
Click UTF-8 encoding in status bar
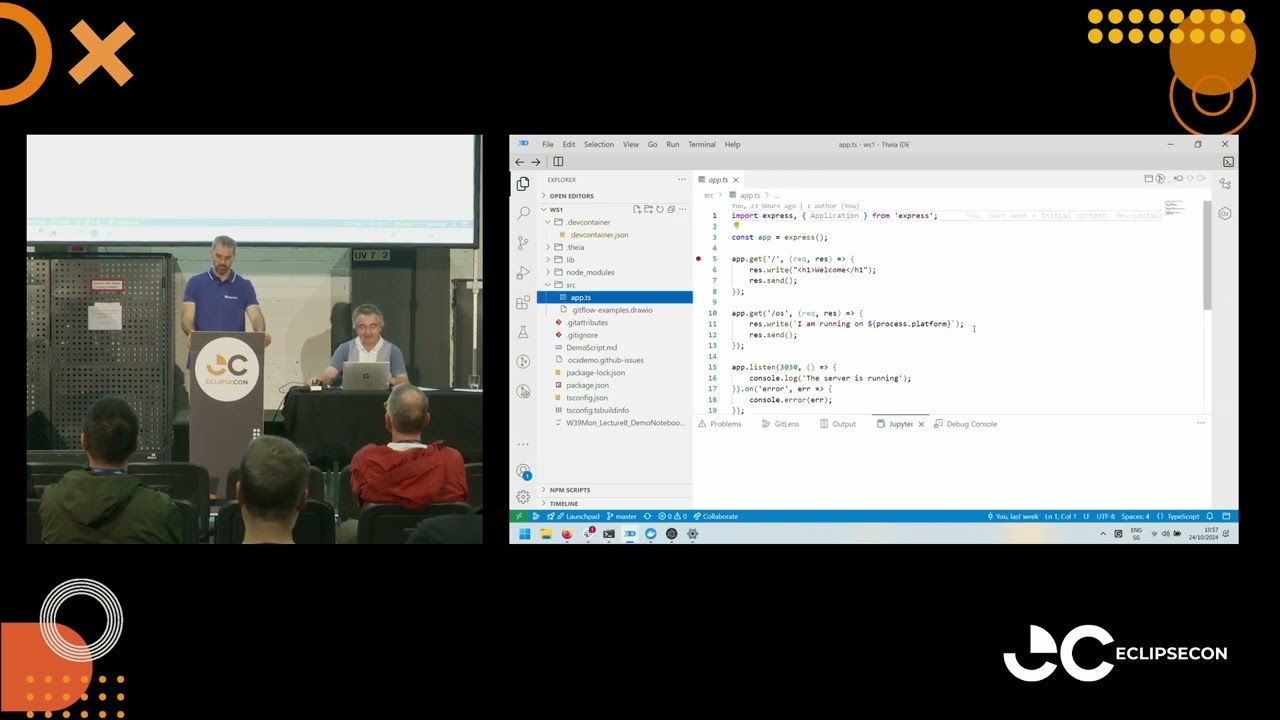point(1105,516)
